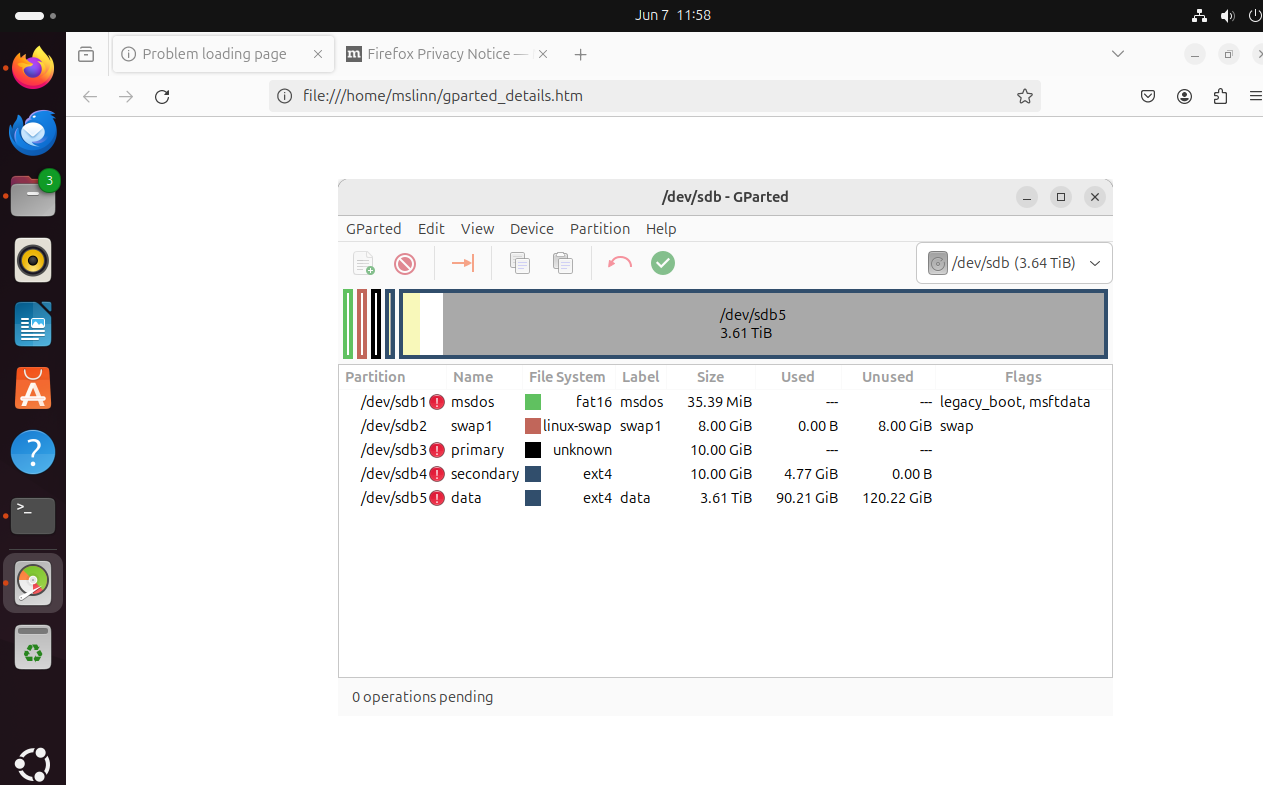Bookmark this page with the star icon
This screenshot has height=785, width=1263.
(x=1024, y=96)
